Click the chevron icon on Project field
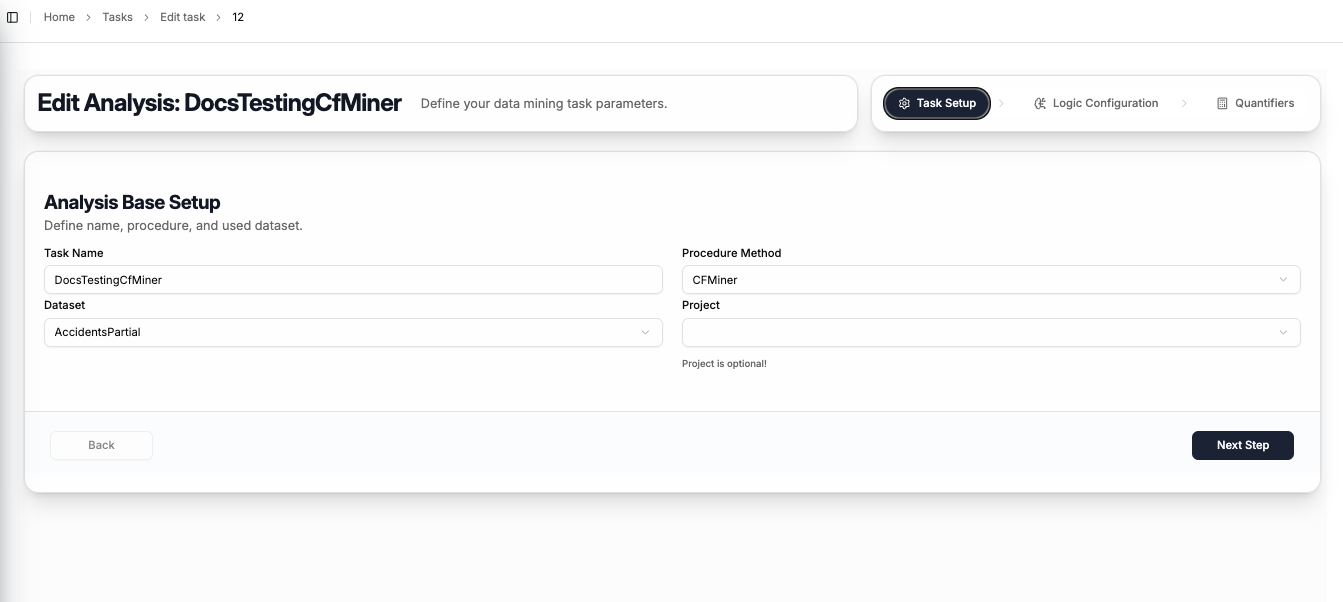 coord(1284,332)
